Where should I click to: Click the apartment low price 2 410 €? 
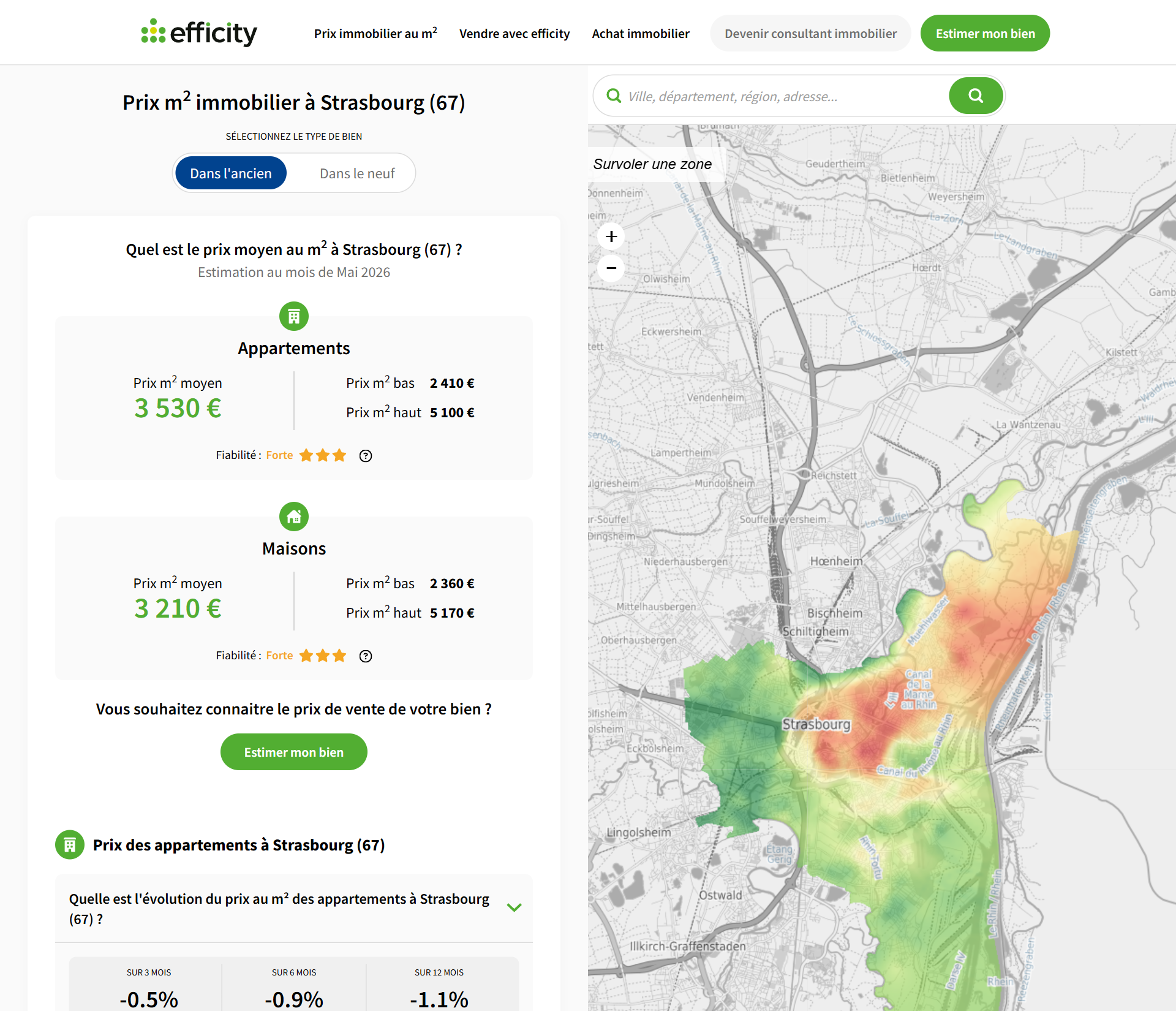(x=452, y=384)
